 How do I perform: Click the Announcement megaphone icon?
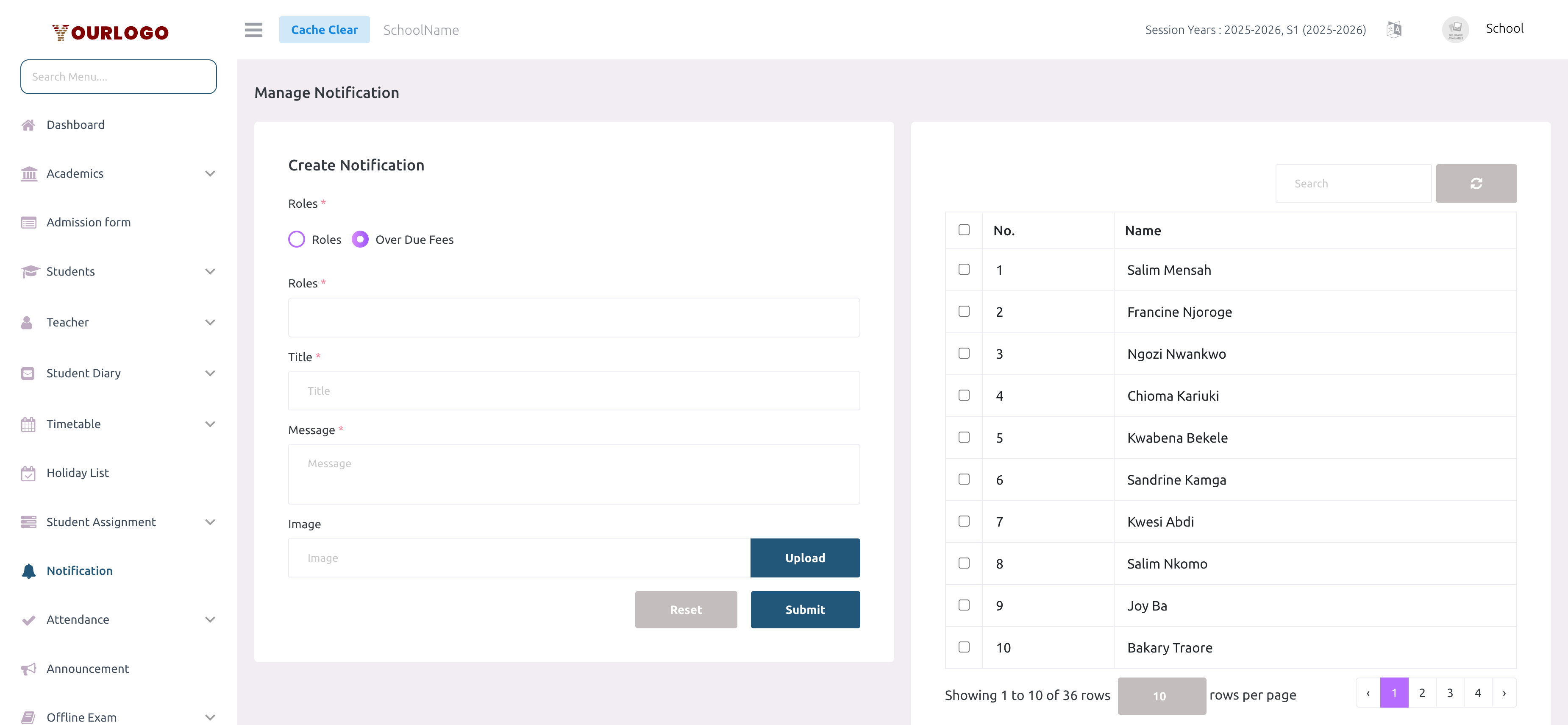(x=29, y=668)
